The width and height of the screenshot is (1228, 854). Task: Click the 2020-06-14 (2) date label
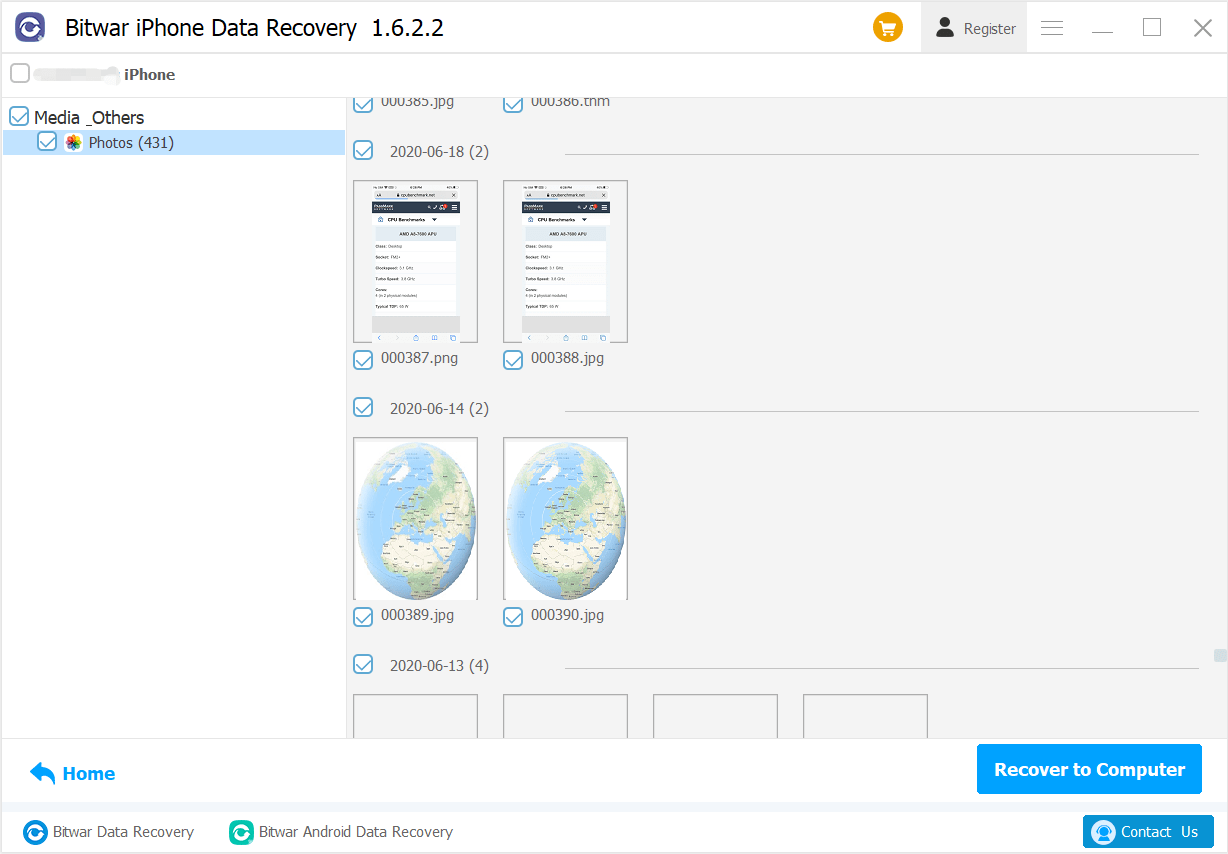pos(440,408)
